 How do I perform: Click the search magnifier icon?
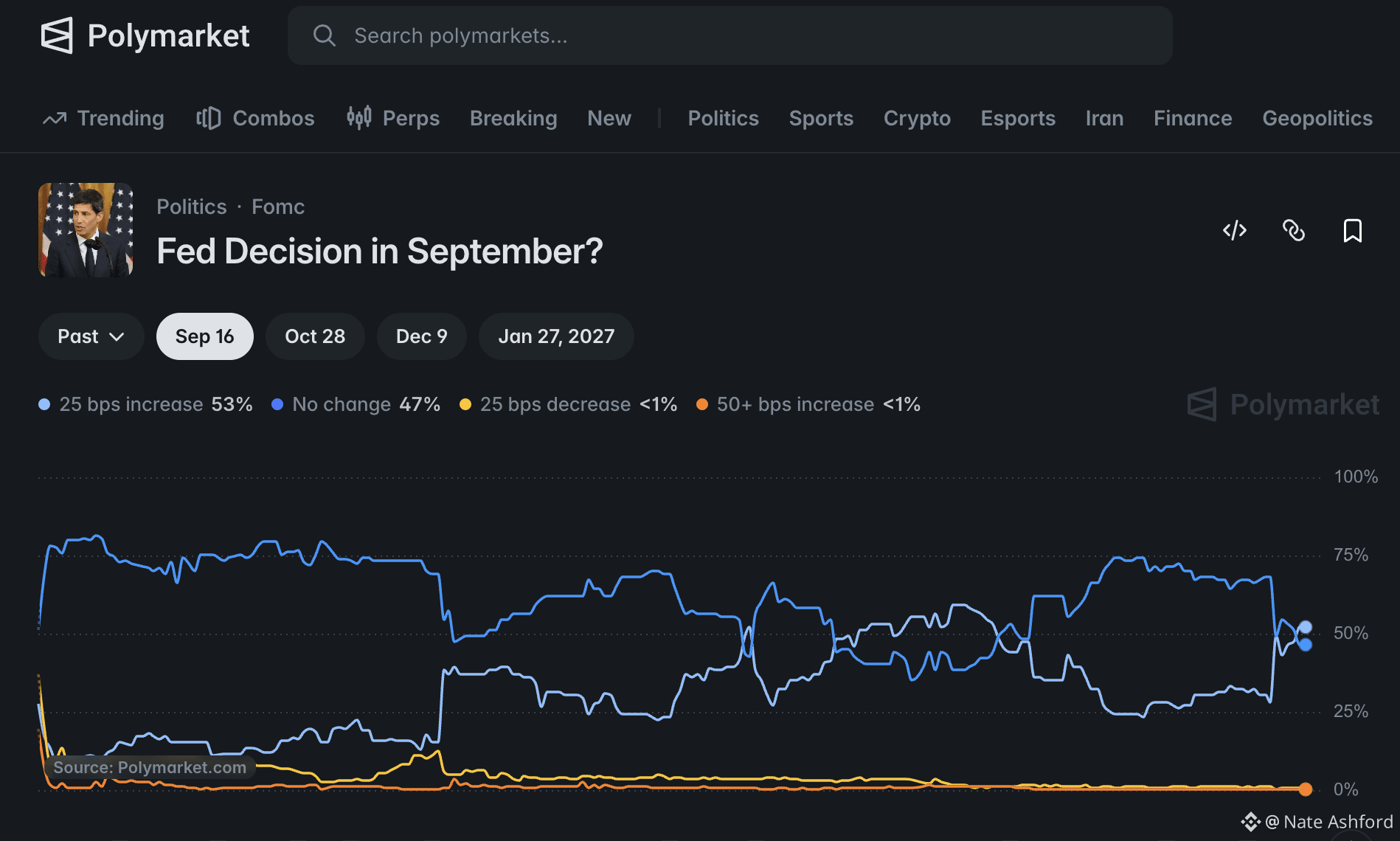(x=324, y=35)
